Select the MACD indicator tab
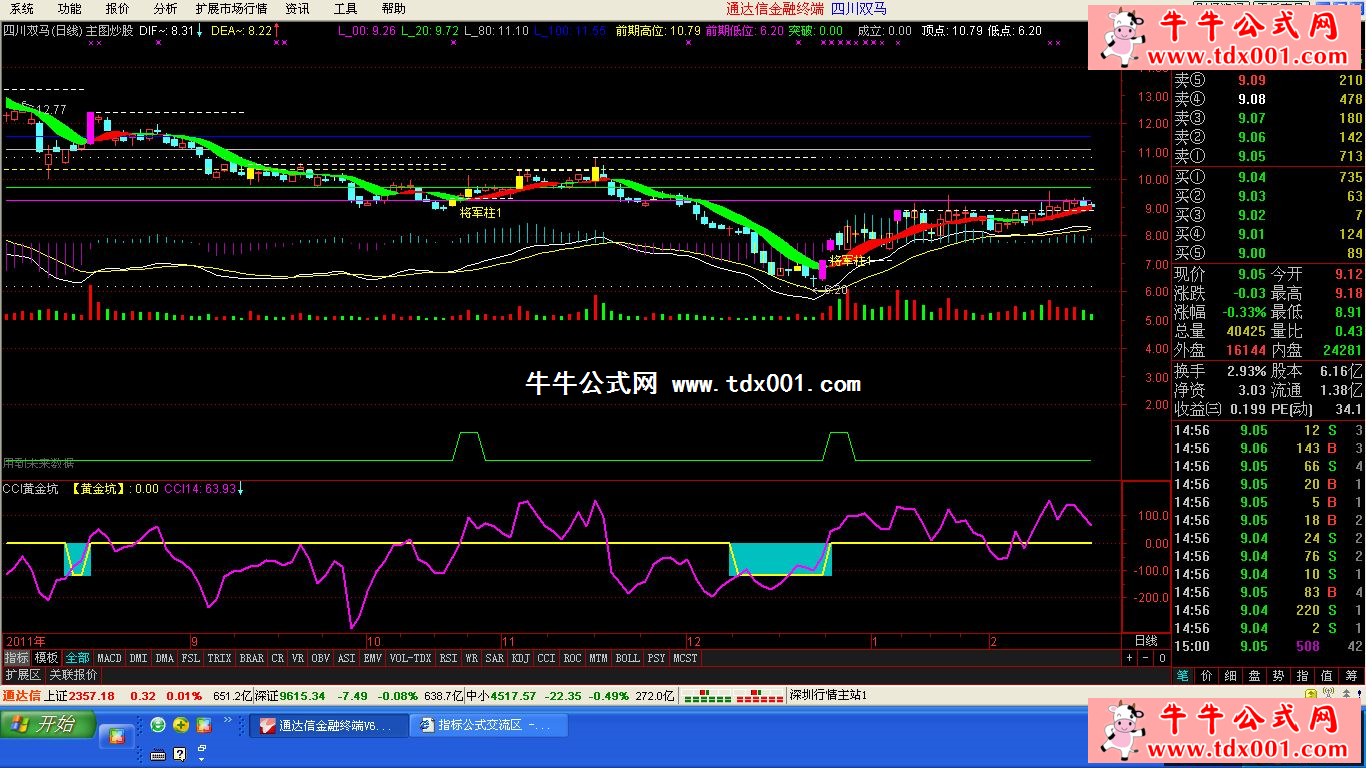1366x768 pixels. click(109, 658)
